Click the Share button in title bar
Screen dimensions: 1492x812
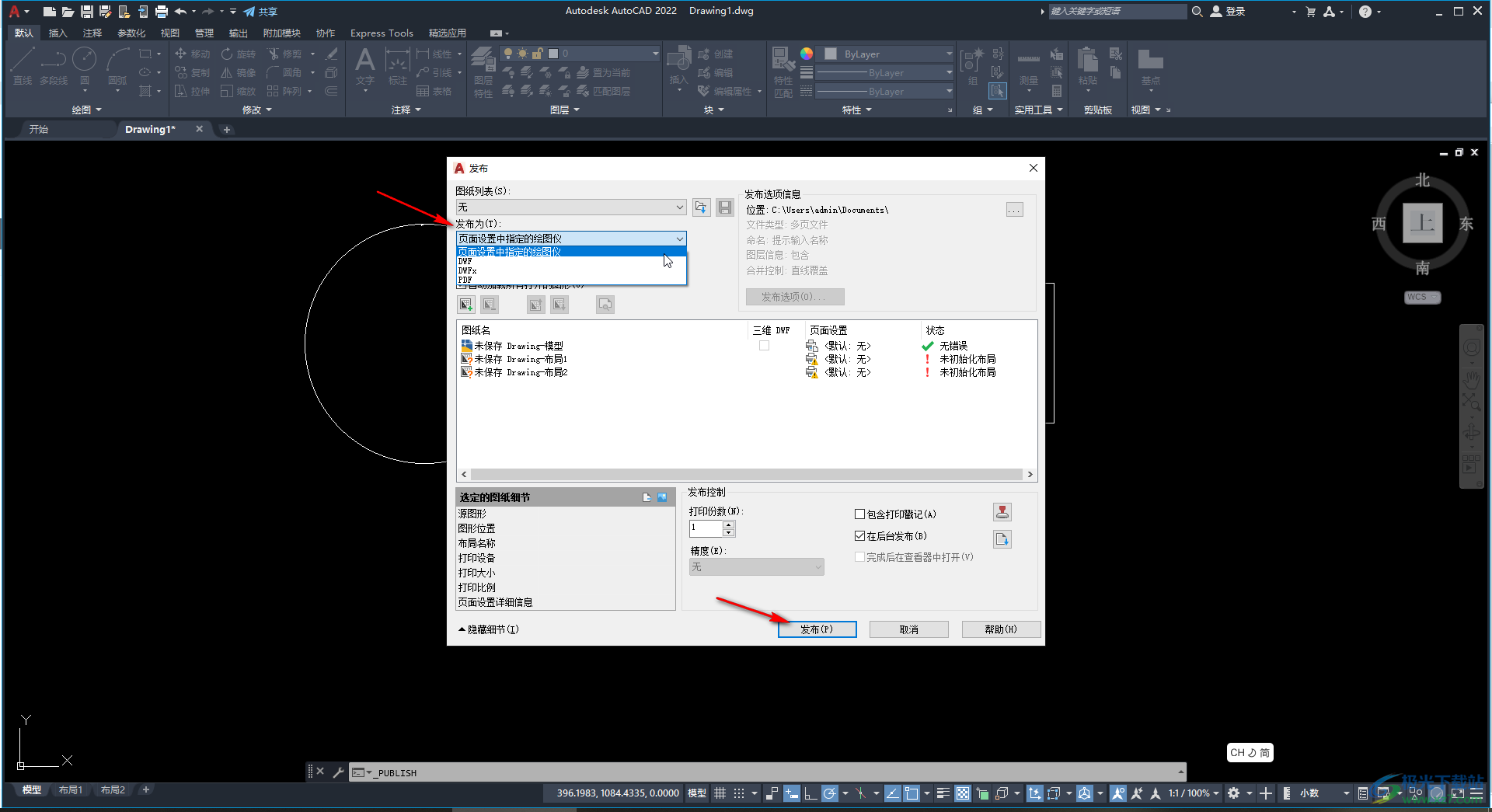260,12
